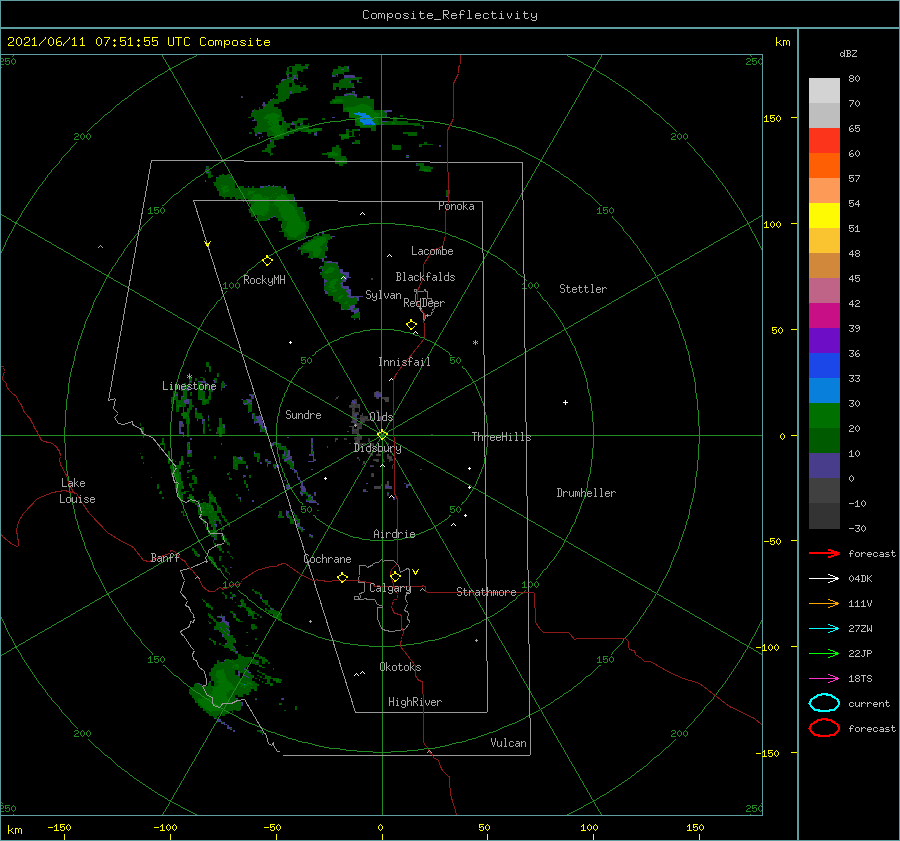The width and height of the screenshot is (900, 841).
Task: Click the Airdrie city label
Action: pos(394,534)
